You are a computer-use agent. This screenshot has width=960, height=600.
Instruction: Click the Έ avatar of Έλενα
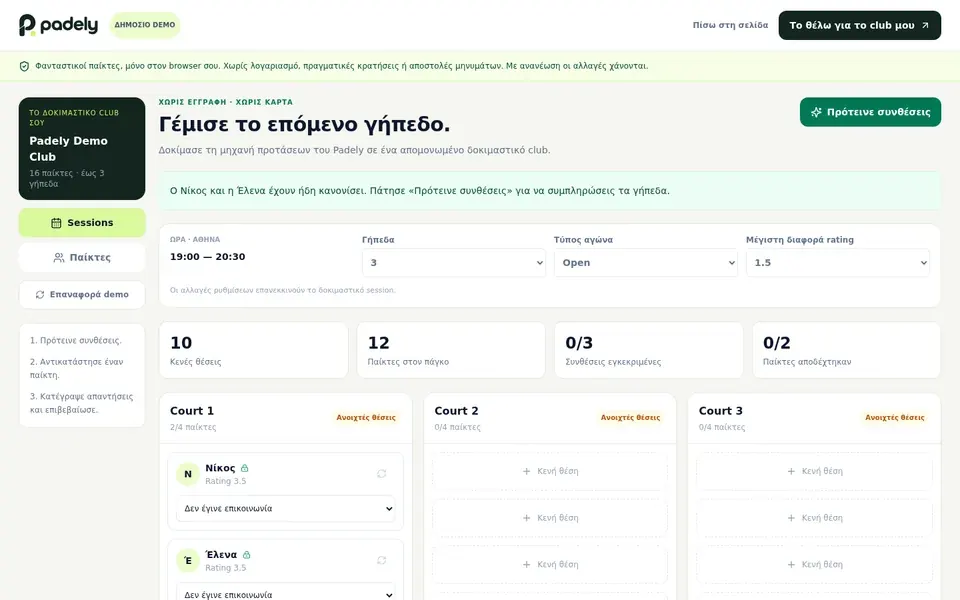[188, 561]
